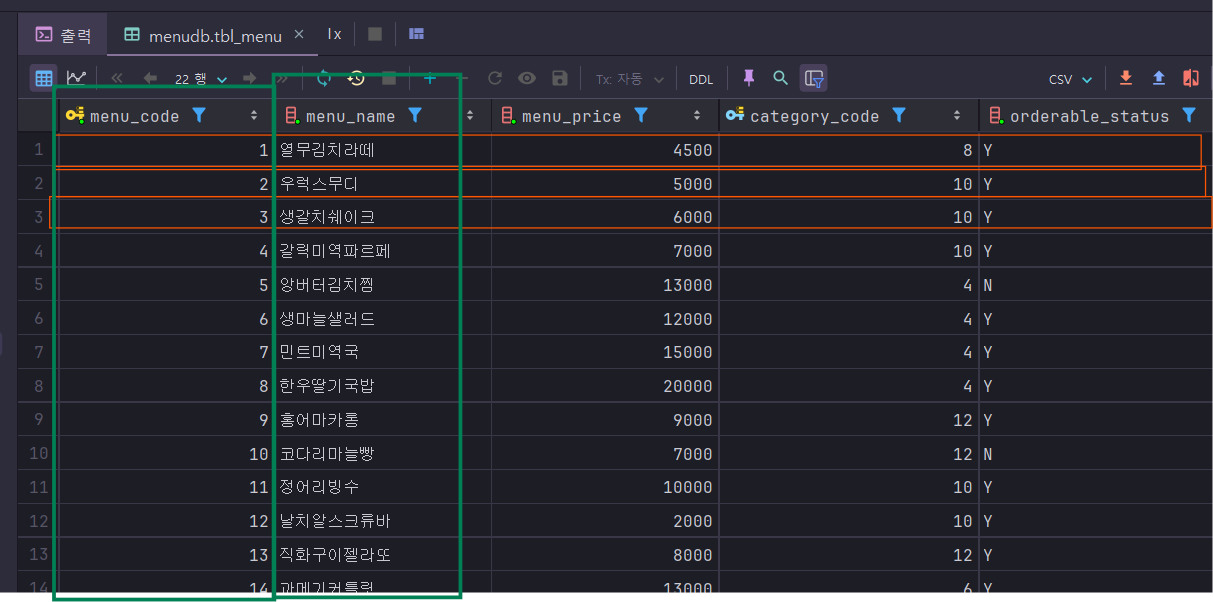
Task: Click the stop square in tab bar
Action: (375, 34)
